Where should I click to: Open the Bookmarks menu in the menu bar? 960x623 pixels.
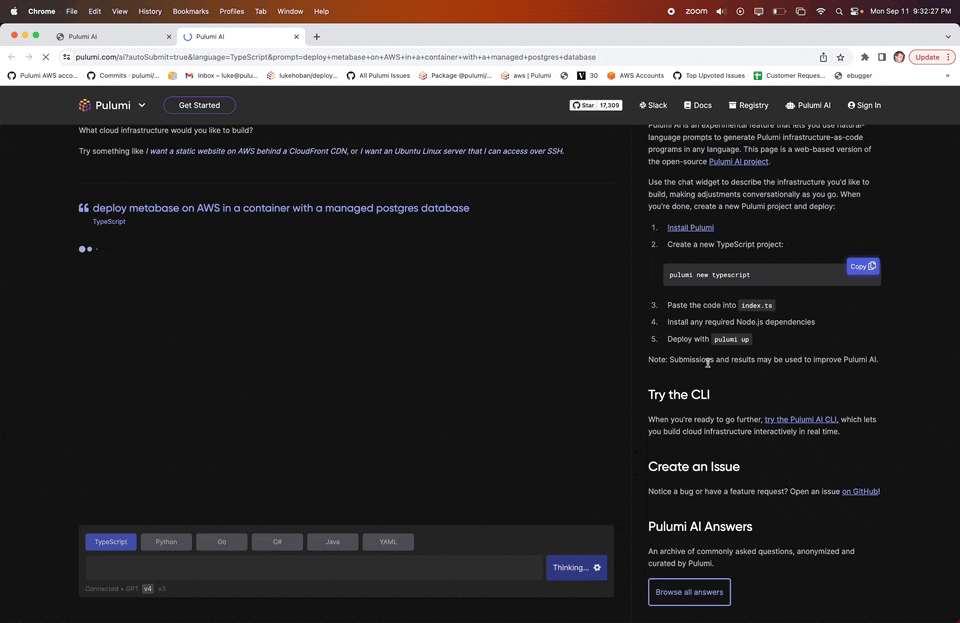pos(190,11)
